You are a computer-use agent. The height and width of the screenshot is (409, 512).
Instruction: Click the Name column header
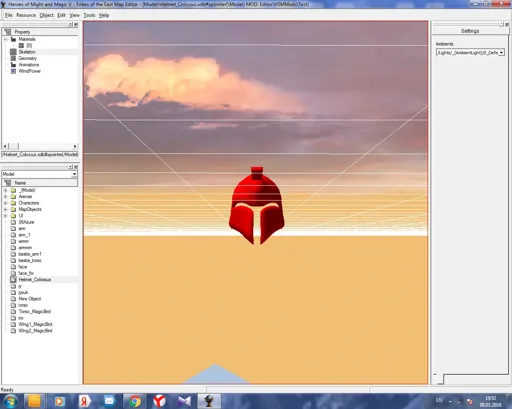point(40,183)
